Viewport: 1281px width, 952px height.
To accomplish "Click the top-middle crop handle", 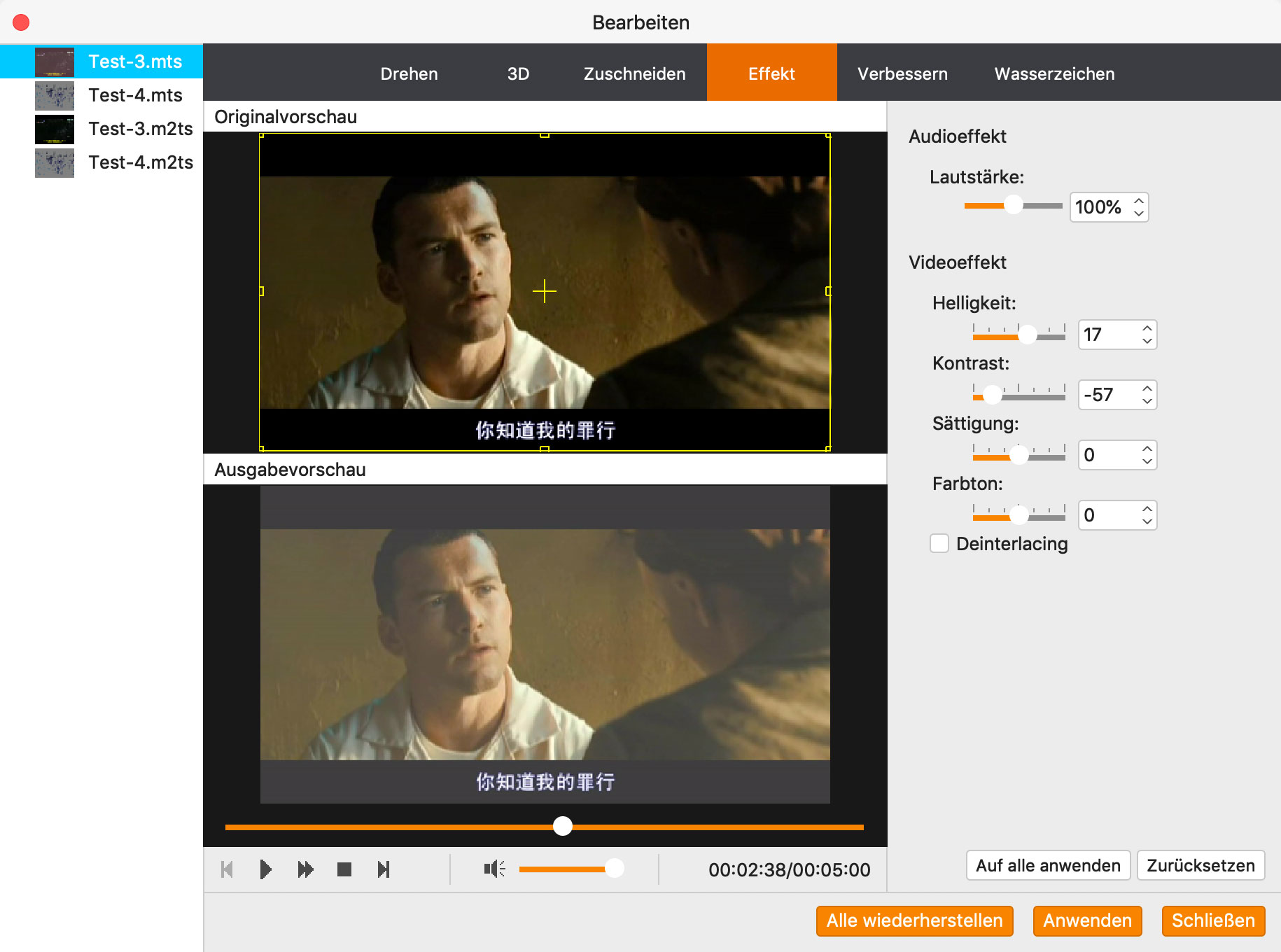I will click(544, 135).
